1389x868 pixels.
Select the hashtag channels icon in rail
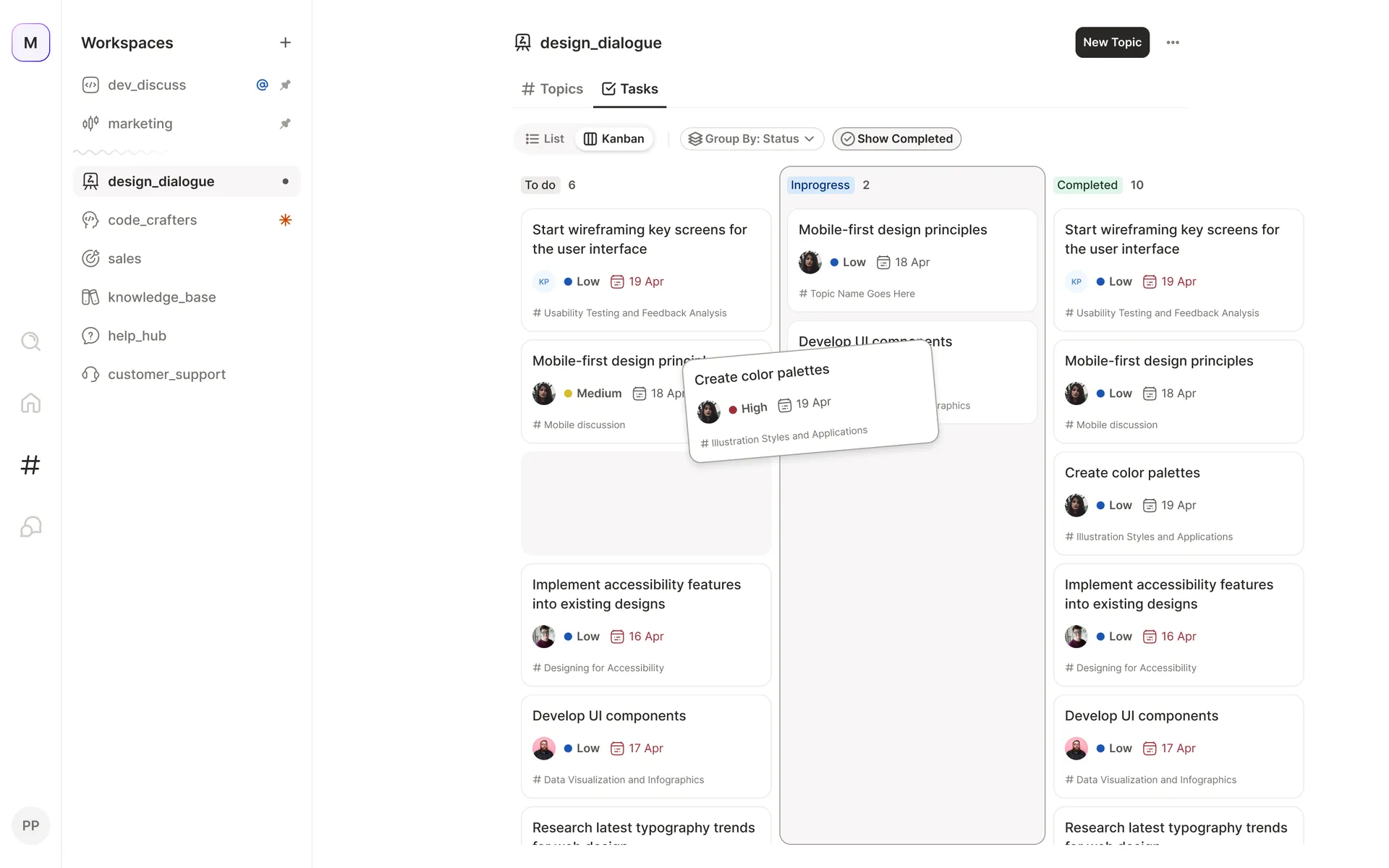[30, 464]
